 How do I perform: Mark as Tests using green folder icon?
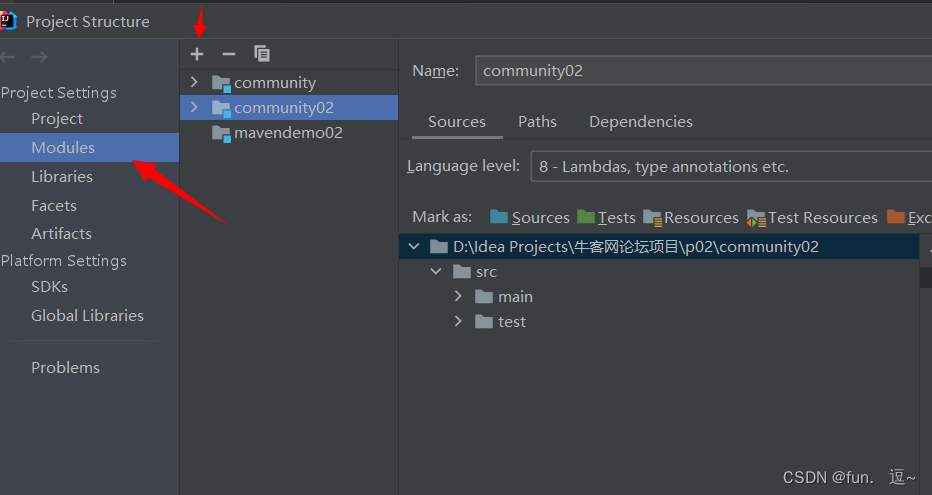pos(585,217)
